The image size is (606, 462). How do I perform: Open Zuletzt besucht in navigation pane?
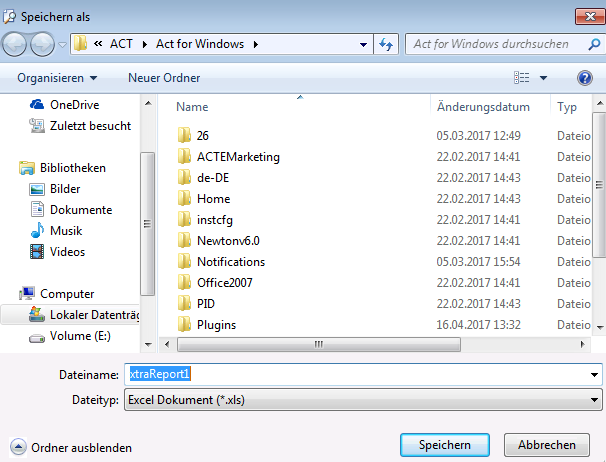tap(80, 126)
